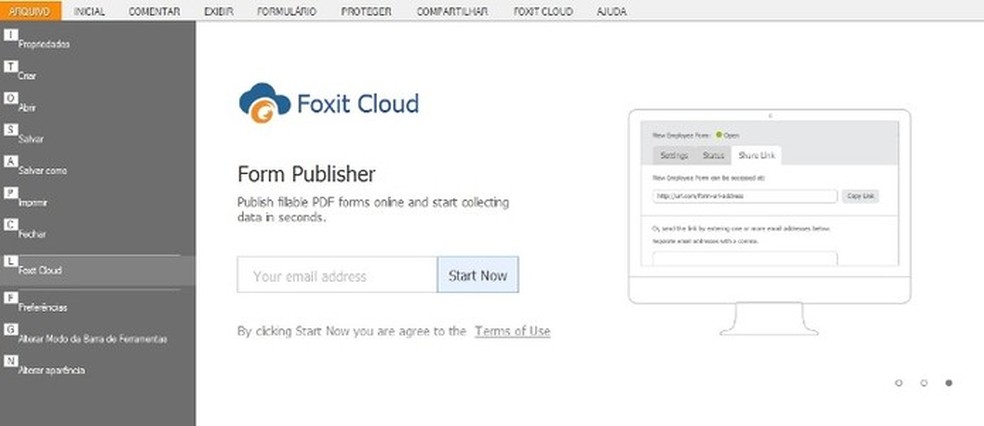The width and height of the screenshot is (984, 426).
Task: Go to the FORMULÁRIO tab
Action: click(287, 11)
